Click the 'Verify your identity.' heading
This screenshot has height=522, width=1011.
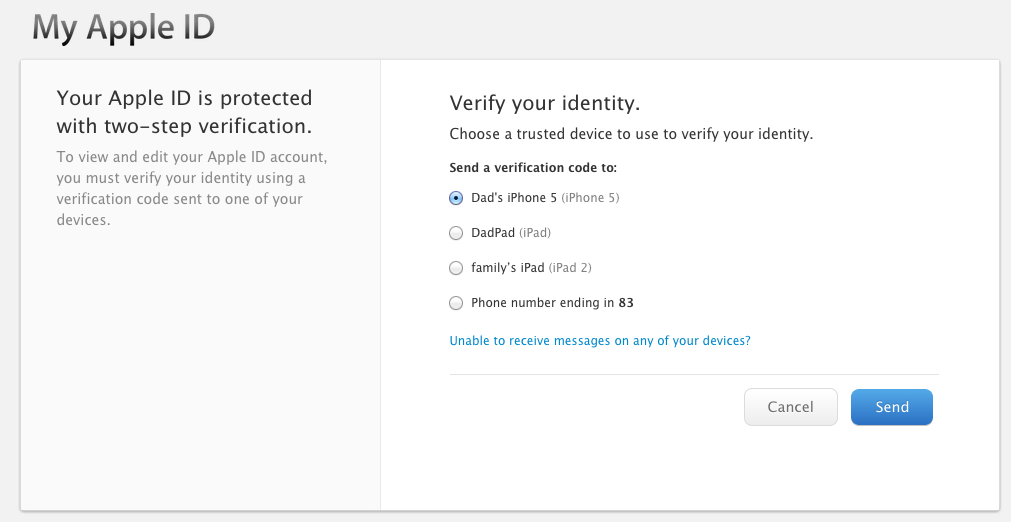click(545, 104)
